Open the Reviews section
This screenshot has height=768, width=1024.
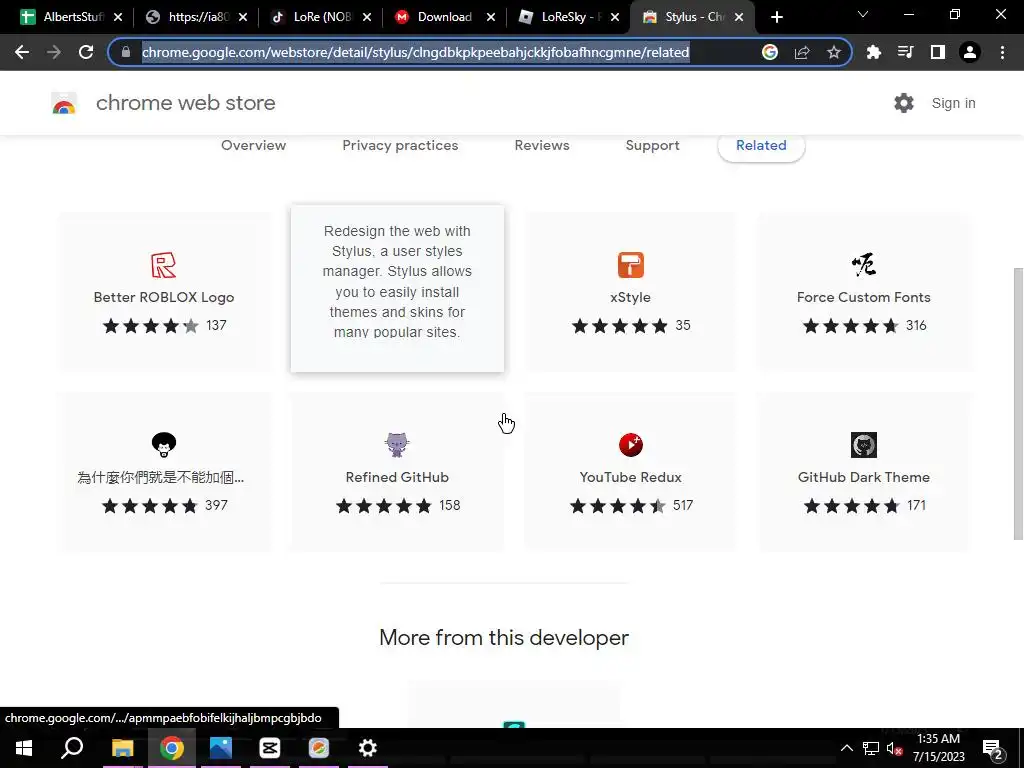point(542,145)
